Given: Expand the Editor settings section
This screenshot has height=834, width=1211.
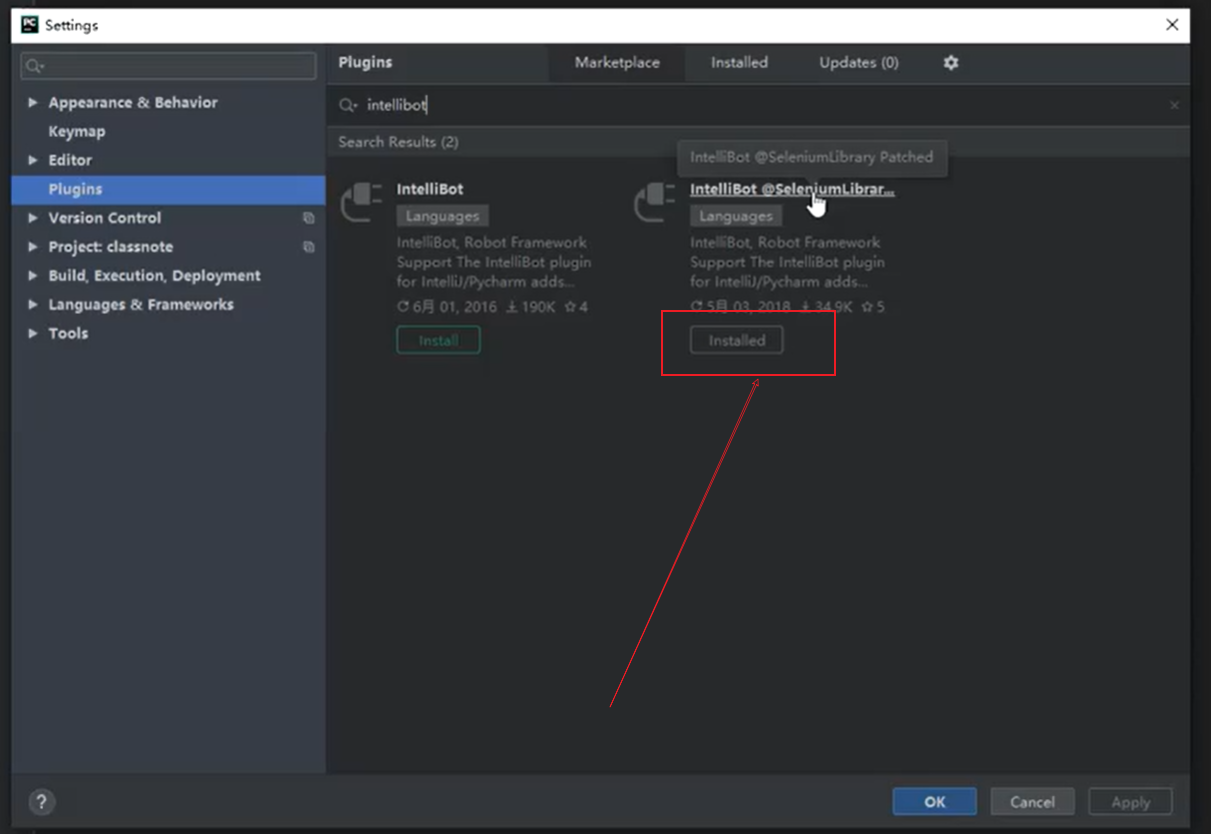Looking at the screenshot, I should 33,160.
